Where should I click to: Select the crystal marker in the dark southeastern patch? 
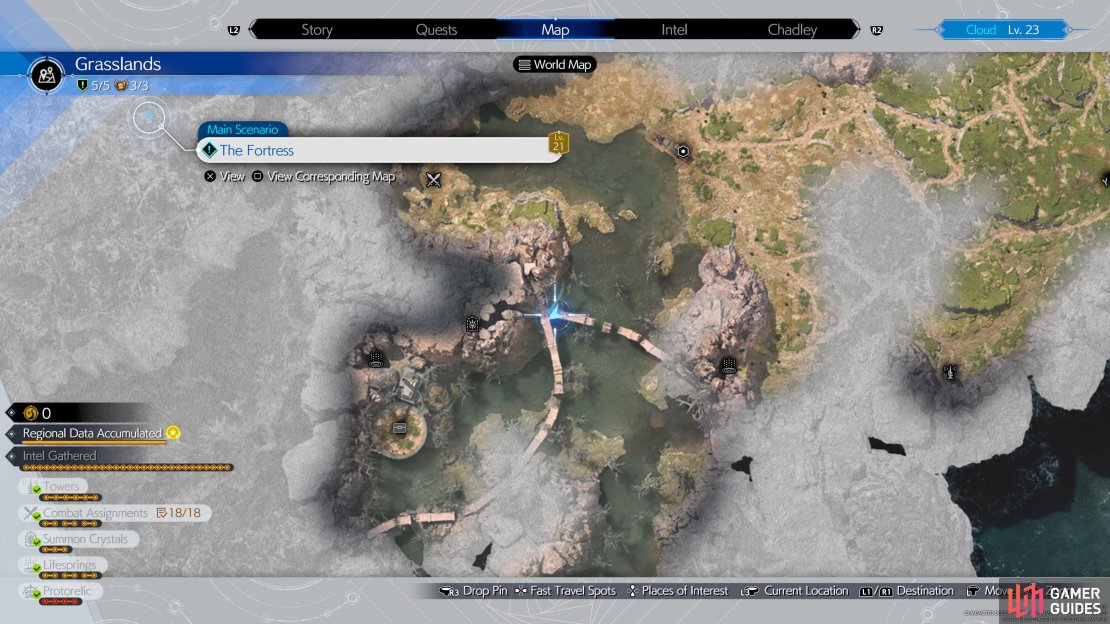[950, 372]
